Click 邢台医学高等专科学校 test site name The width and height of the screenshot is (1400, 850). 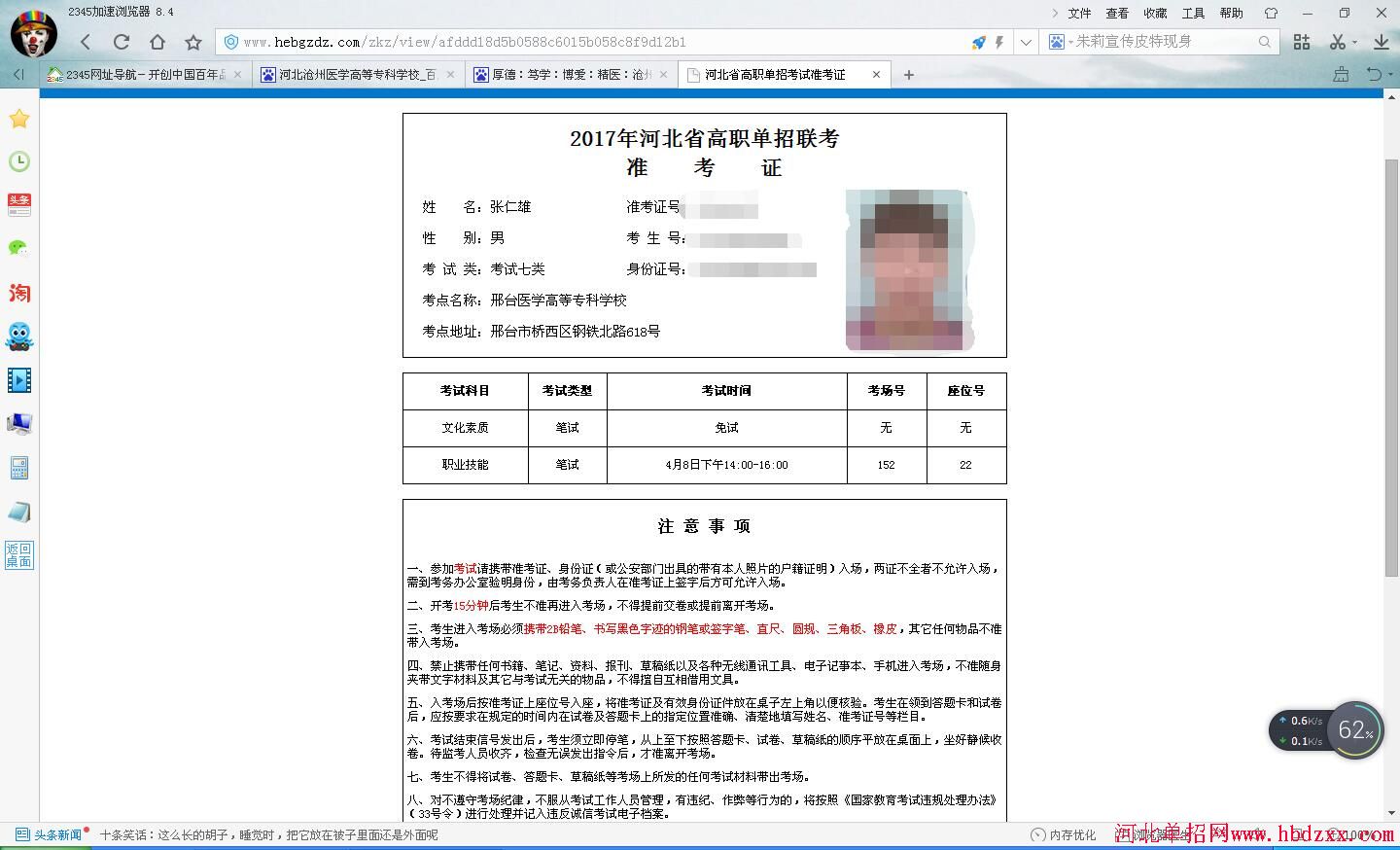click(558, 301)
